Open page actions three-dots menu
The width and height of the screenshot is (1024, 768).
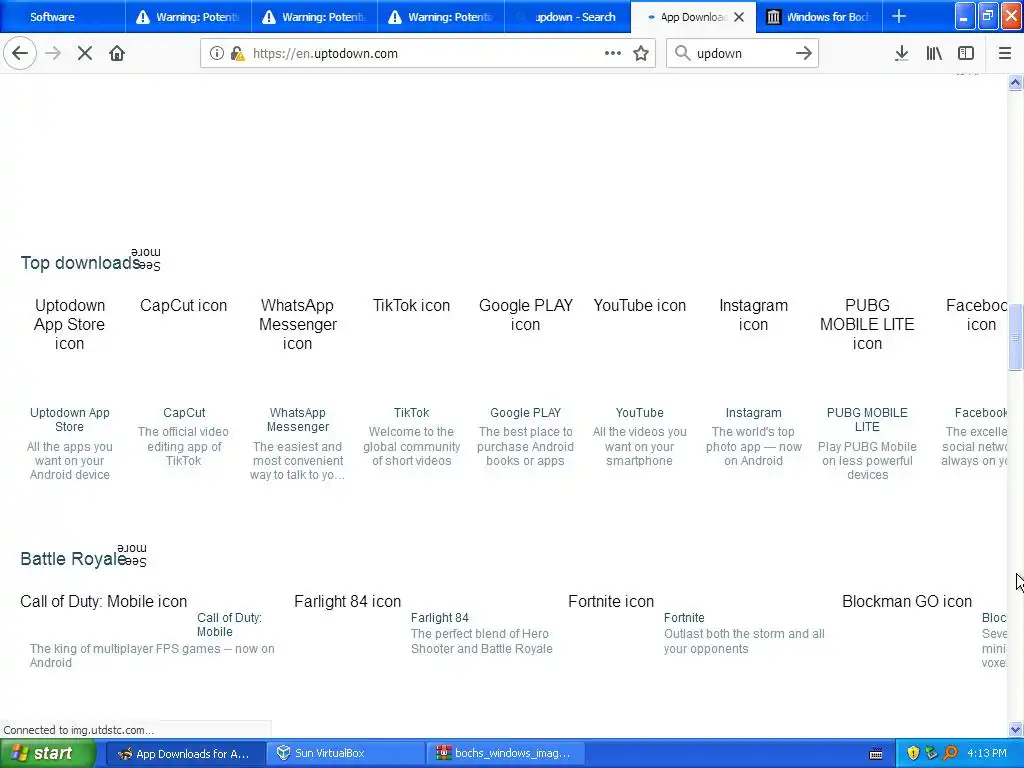pyautogui.click(x=613, y=53)
